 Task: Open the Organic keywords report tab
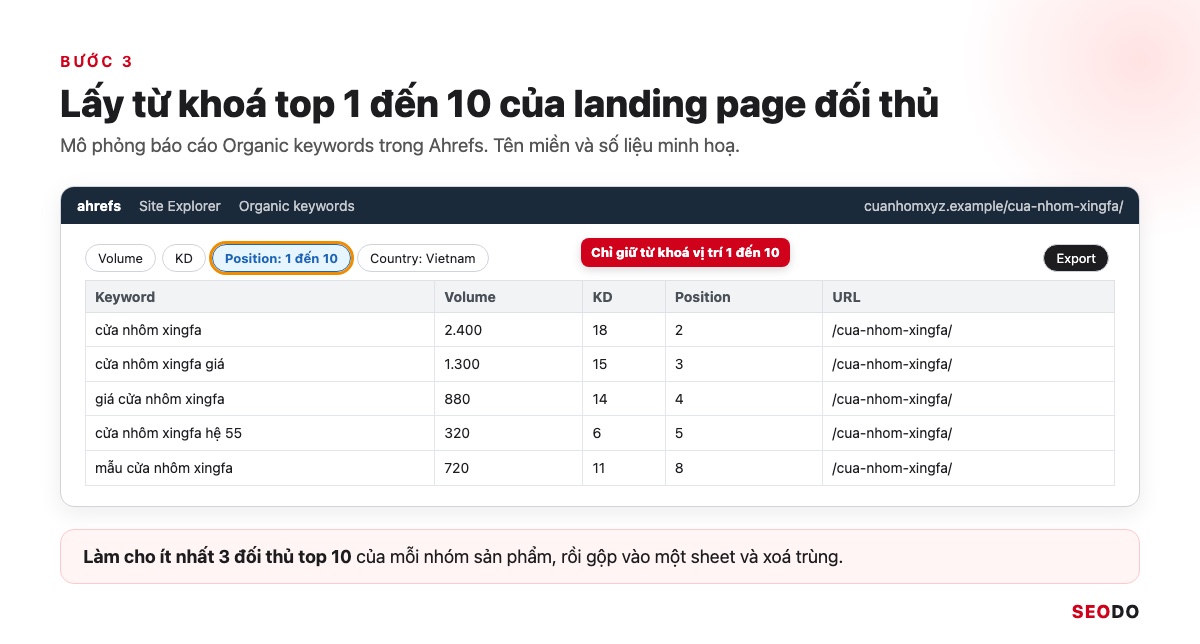(x=297, y=206)
